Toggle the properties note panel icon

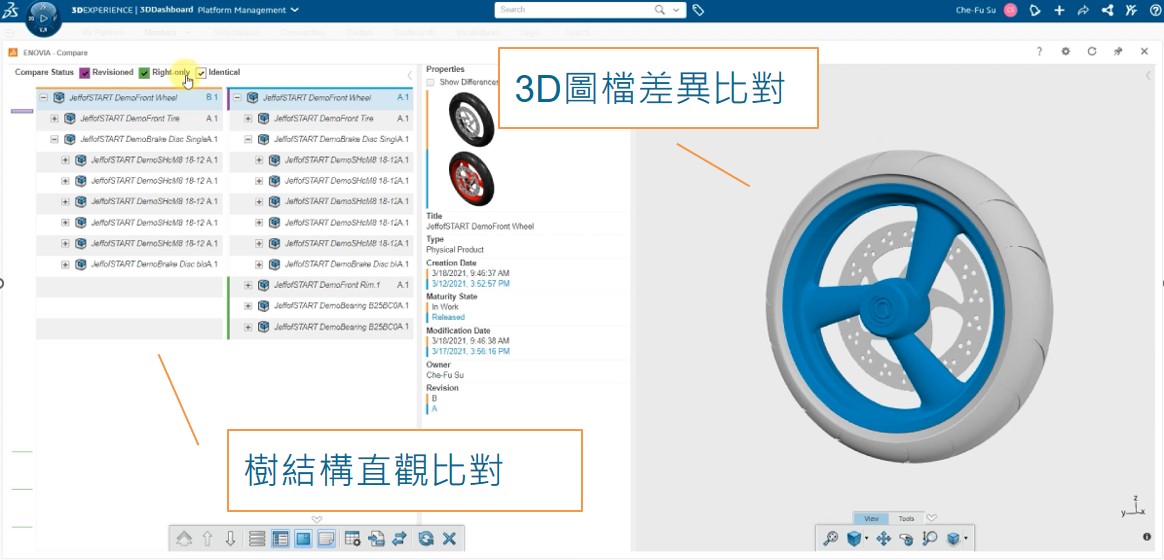(326, 539)
